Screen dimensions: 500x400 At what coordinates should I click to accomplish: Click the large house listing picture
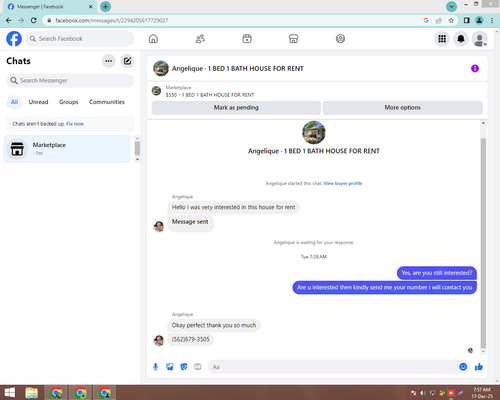314,133
